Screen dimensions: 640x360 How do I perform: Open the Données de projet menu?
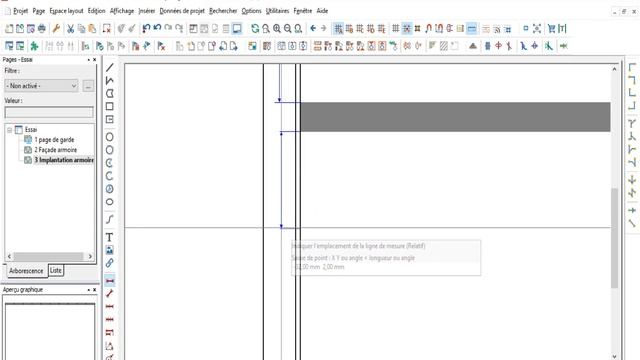(182, 11)
